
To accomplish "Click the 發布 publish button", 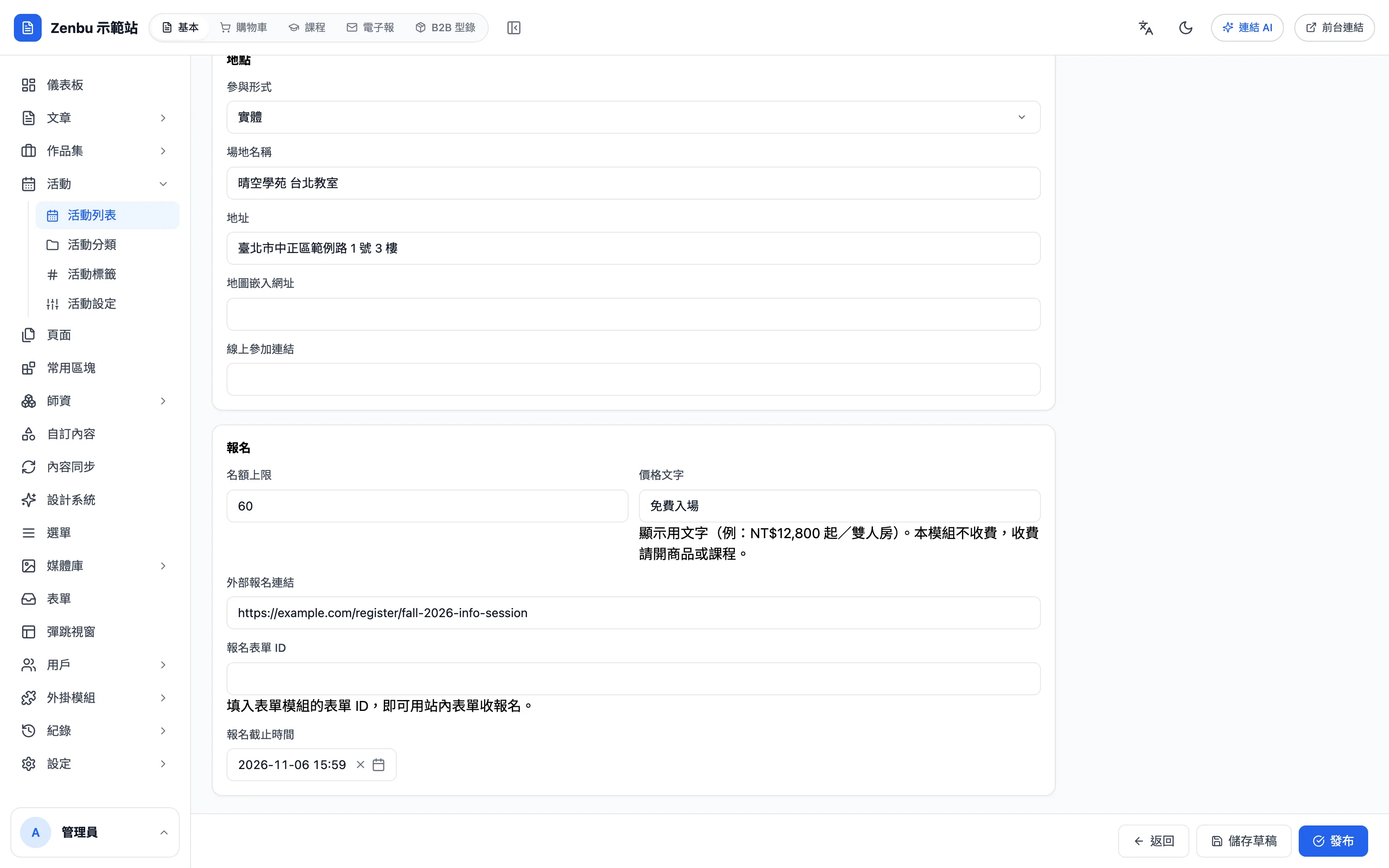I will (1333, 841).
